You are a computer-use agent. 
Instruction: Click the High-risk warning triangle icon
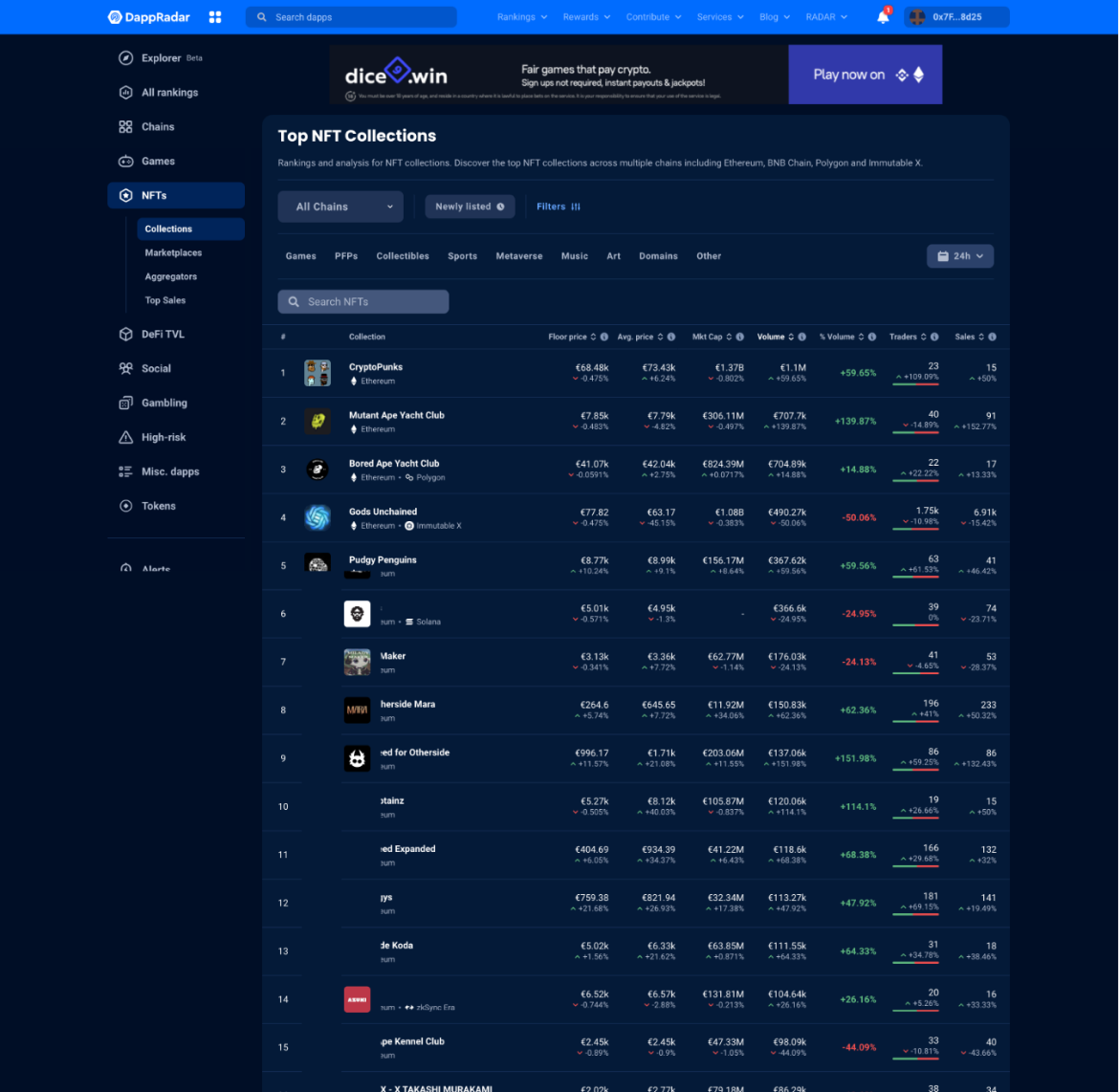coord(125,437)
